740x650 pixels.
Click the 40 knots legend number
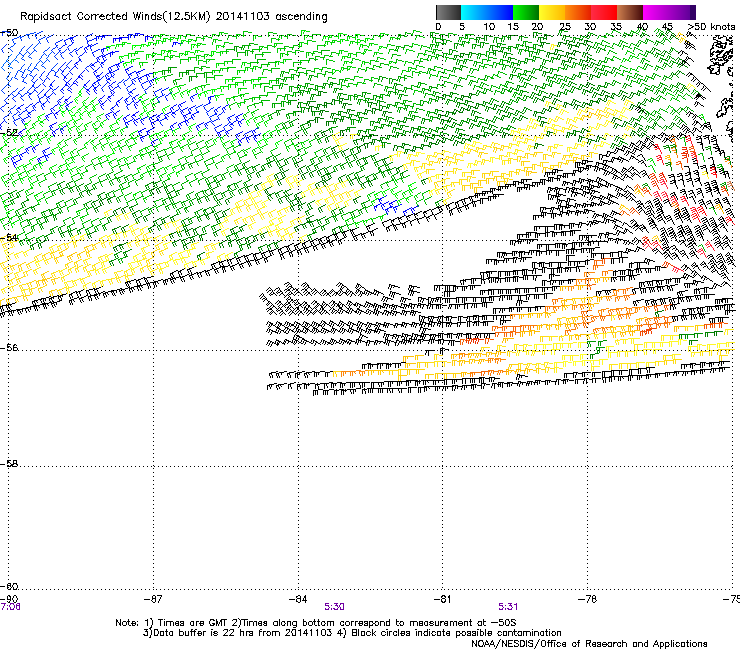pyautogui.click(x=642, y=27)
